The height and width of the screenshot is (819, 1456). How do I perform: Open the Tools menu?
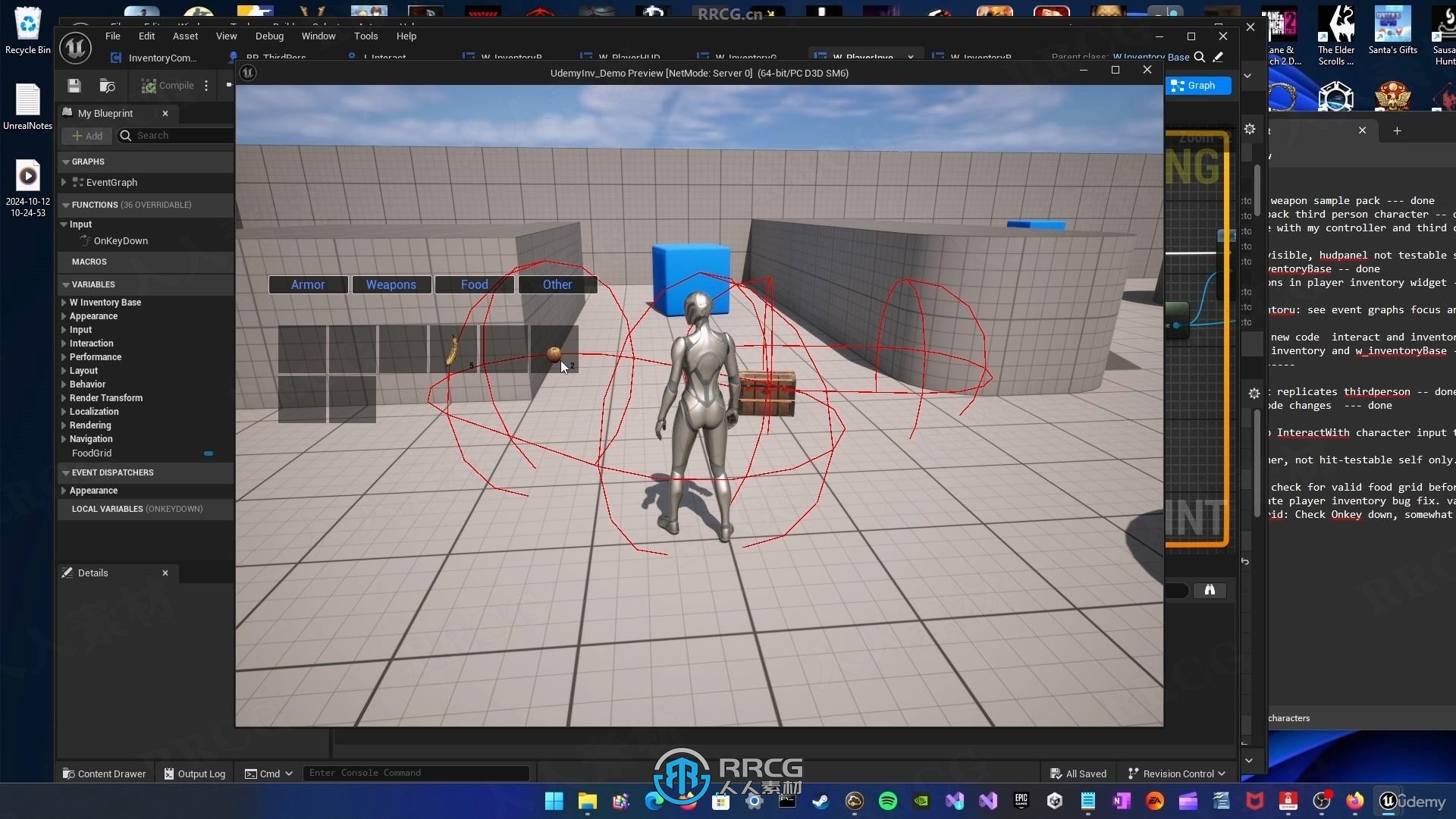(x=366, y=36)
